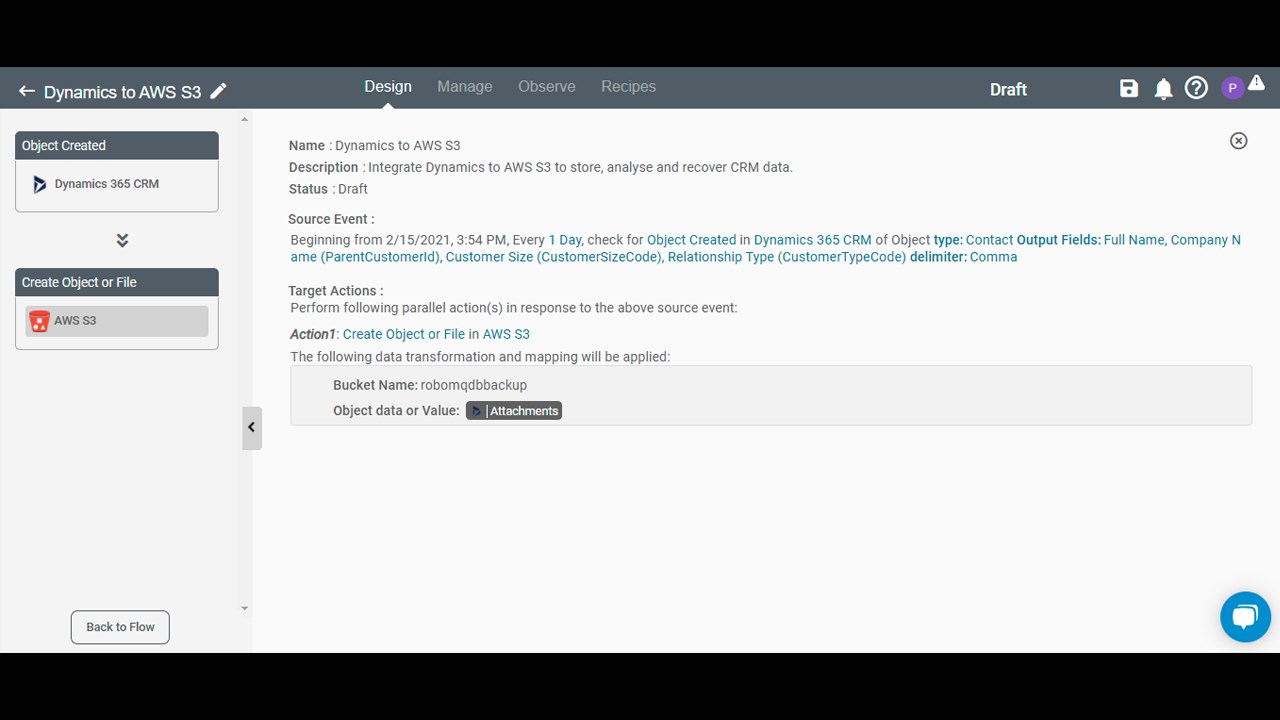This screenshot has width=1280, height=720.
Task: Collapse the left sidebar panel arrow
Action: [252, 428]
